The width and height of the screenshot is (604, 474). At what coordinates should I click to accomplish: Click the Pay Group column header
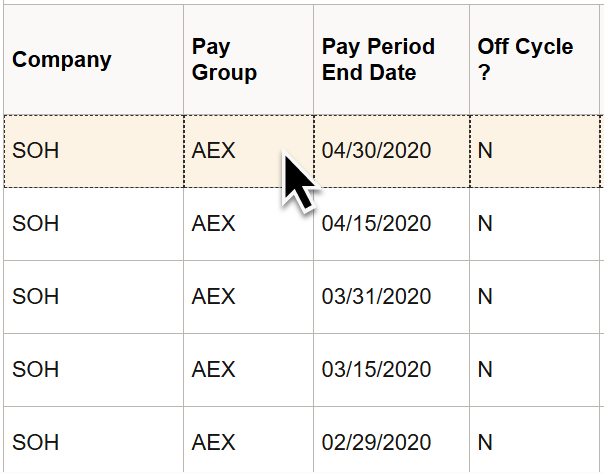coord(225,60)
